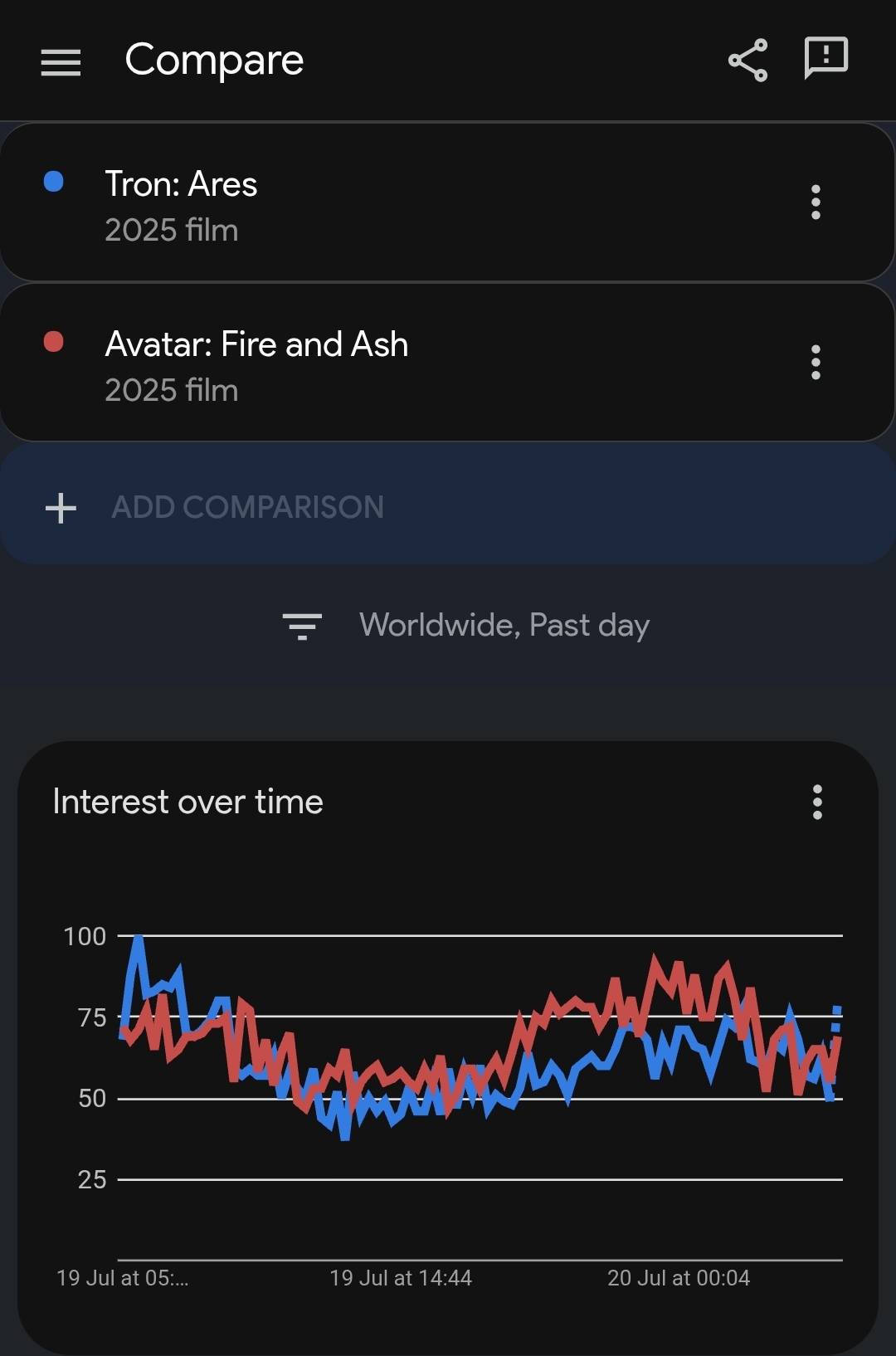Image resolution: width=896 pixels, height=1356 pixels.
Task: Tap the share icon
Action: tap(747, 60)
